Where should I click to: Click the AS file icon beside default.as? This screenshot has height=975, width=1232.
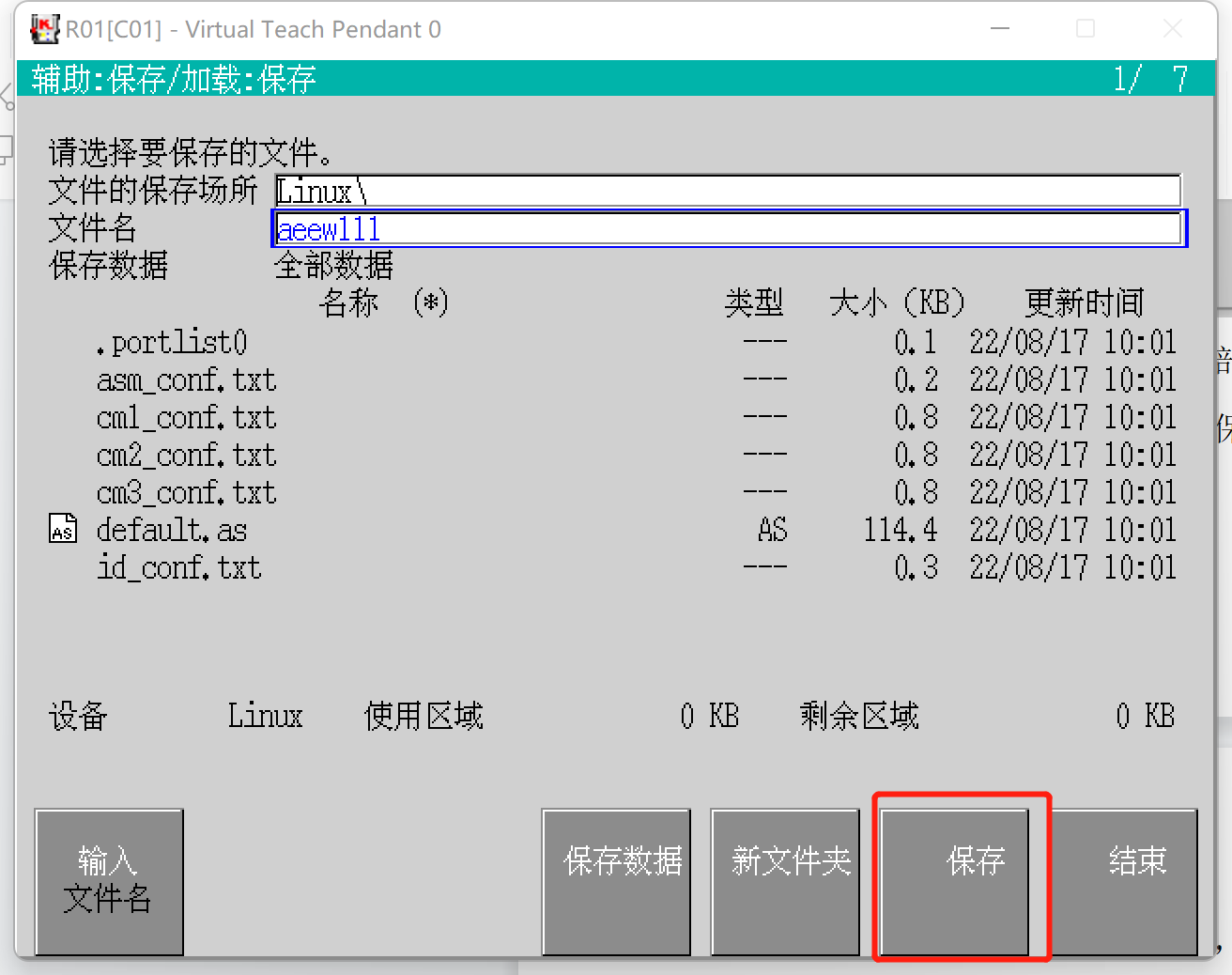63,529
